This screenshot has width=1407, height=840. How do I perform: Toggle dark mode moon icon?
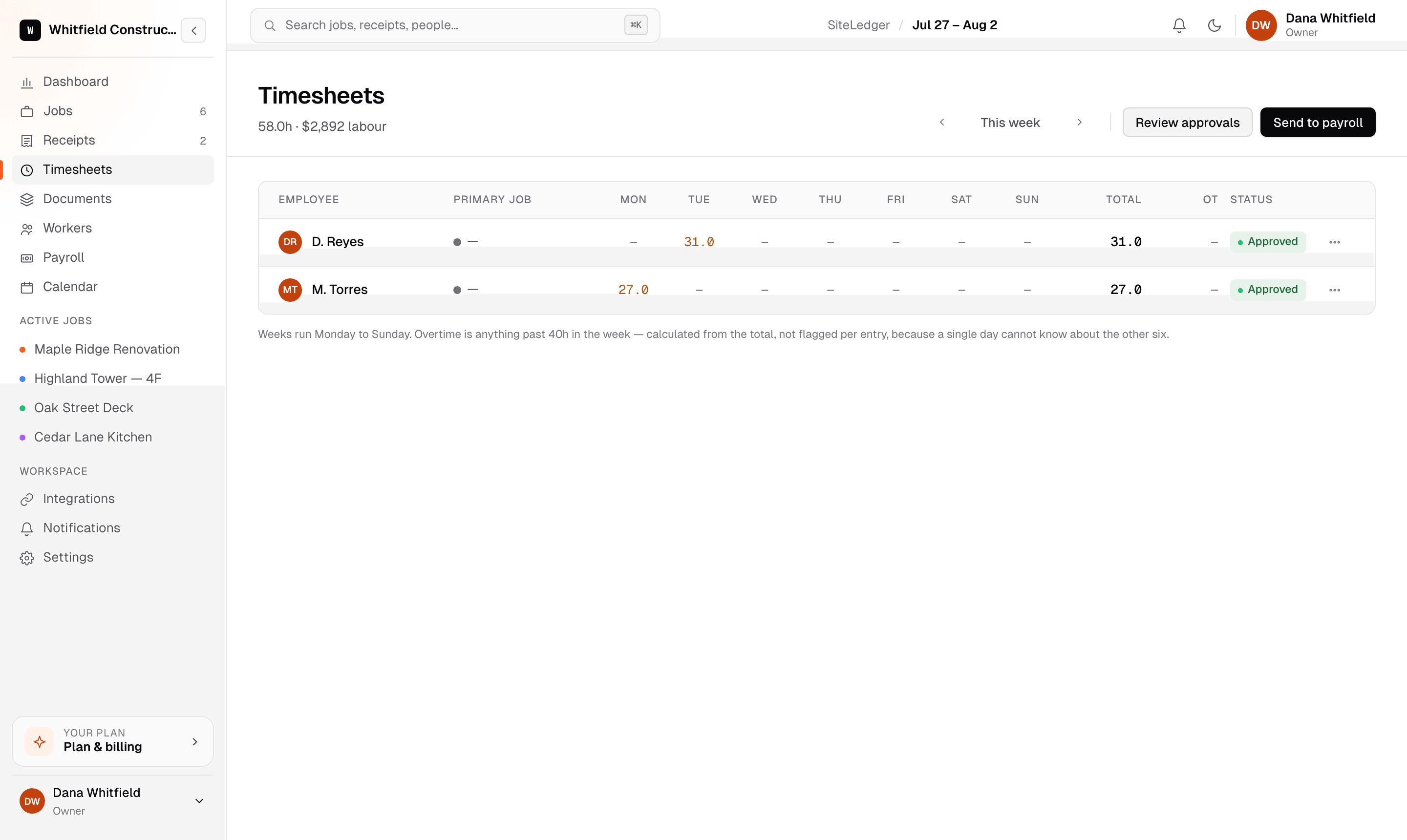click(1214, 25)
